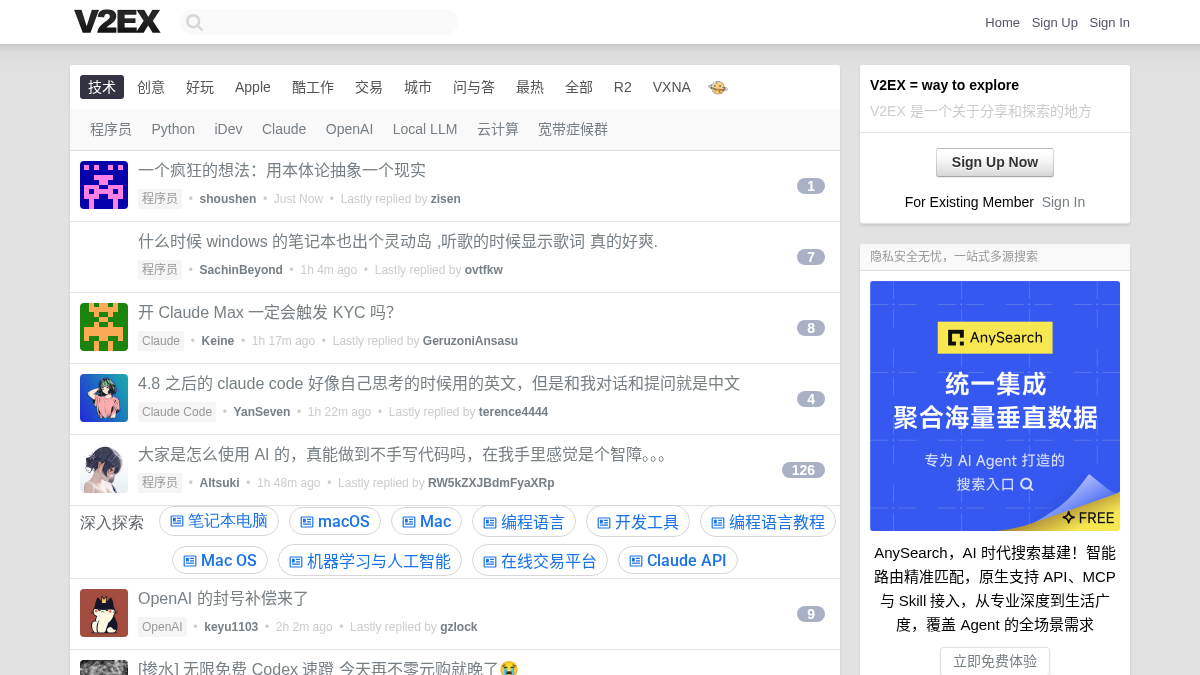Click the reply count badge 9
The width and height of the screenshot is (1200, 675).
click(x=811, y=614)
